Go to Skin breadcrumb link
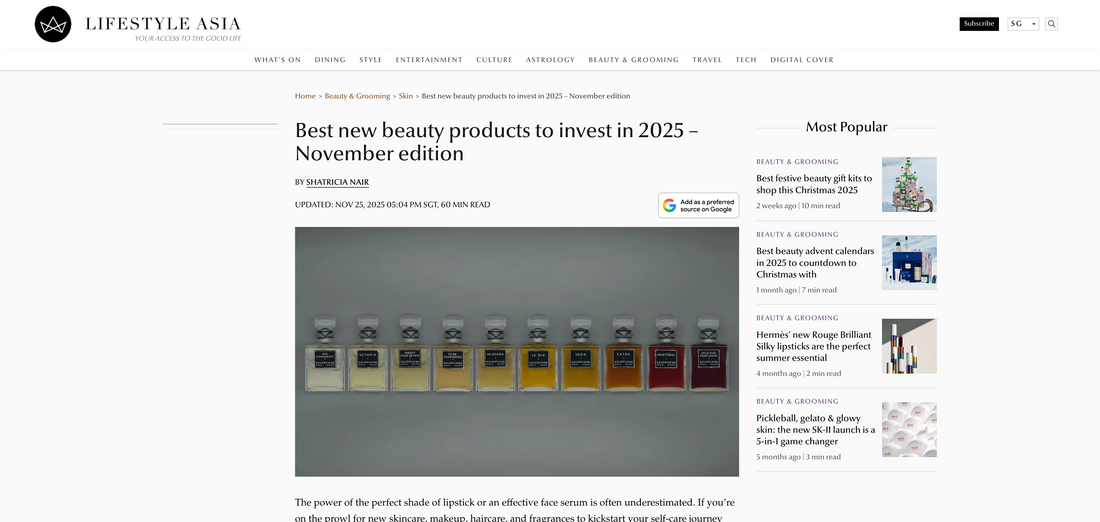Screen dimensions: 1100x522 point(405,96)
